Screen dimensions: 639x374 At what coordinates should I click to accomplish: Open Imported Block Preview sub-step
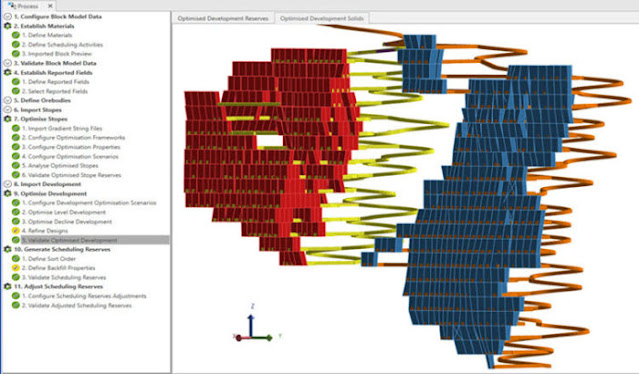[57, 54]
